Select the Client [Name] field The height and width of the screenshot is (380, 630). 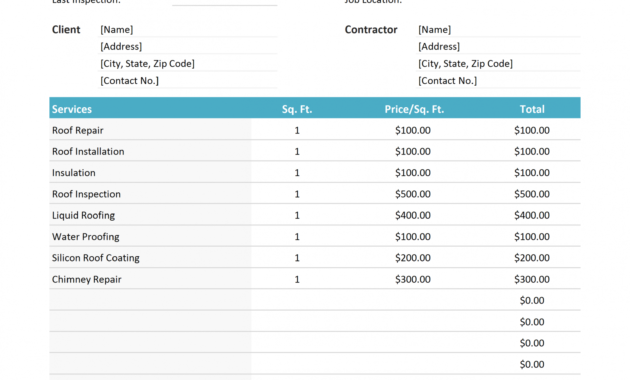(188, 29)
